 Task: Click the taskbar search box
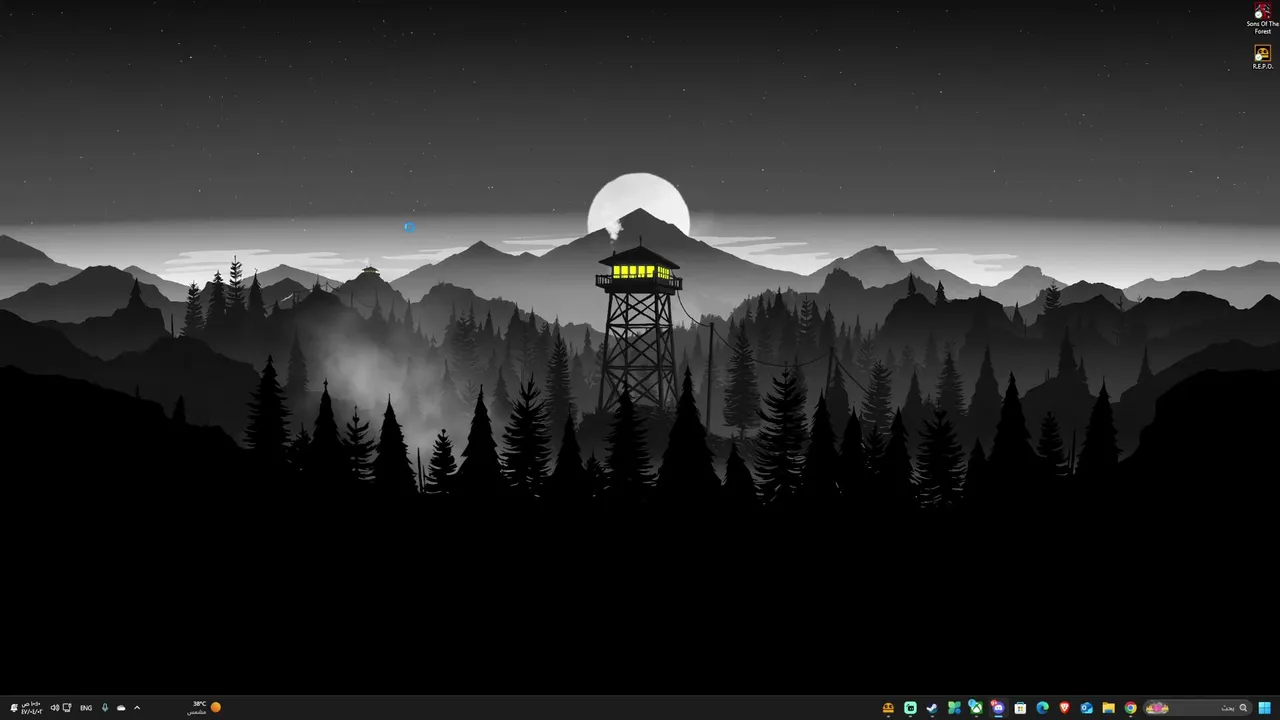[1196, 708]
